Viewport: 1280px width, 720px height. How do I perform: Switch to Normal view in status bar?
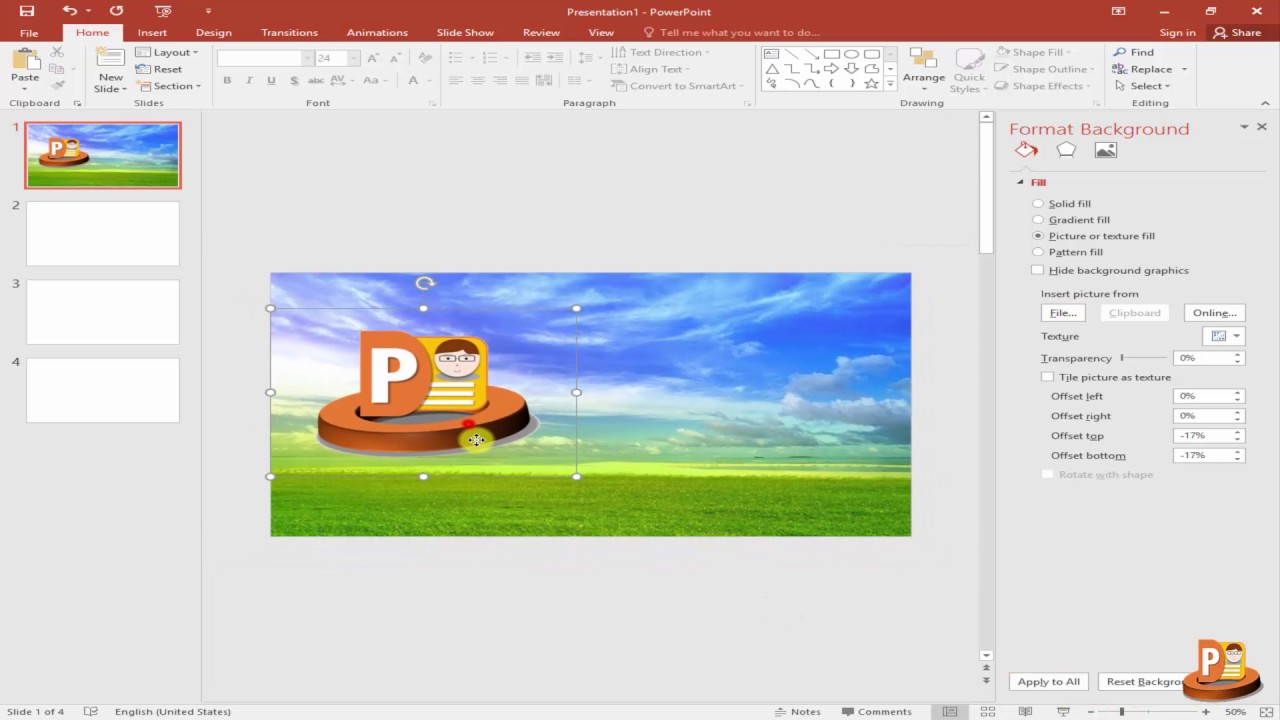[950, 712]
